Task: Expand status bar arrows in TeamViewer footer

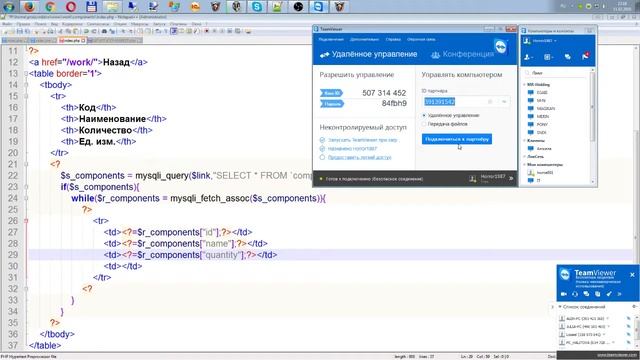Action: tap(511, 178)
